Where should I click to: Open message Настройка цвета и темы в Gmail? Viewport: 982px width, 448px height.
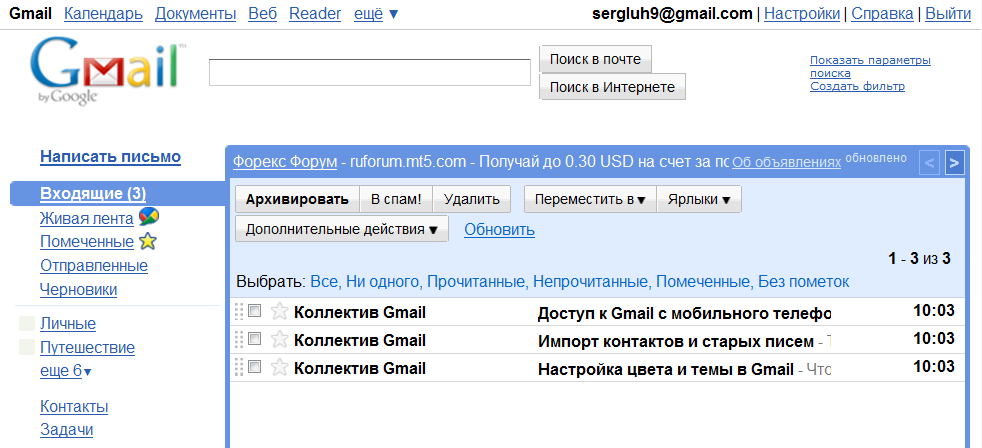666,370
